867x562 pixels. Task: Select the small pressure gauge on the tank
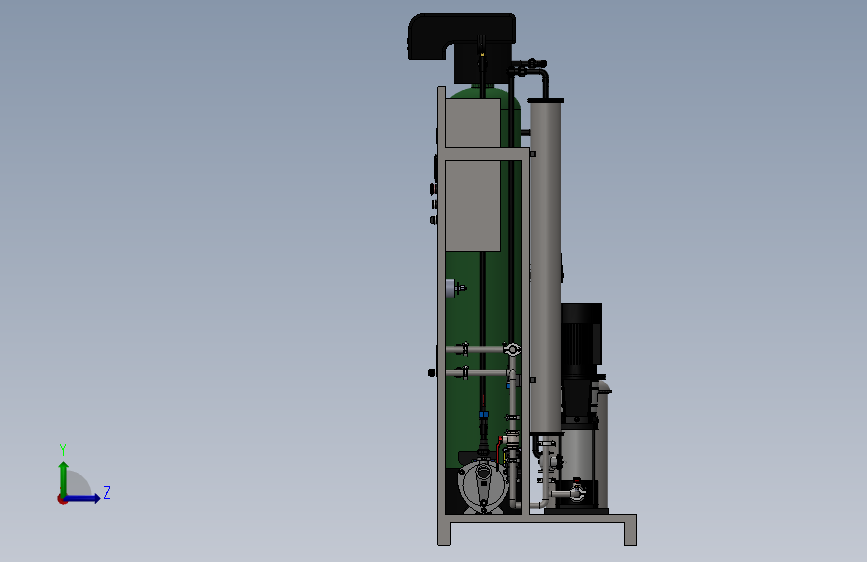tap(456, 288)
